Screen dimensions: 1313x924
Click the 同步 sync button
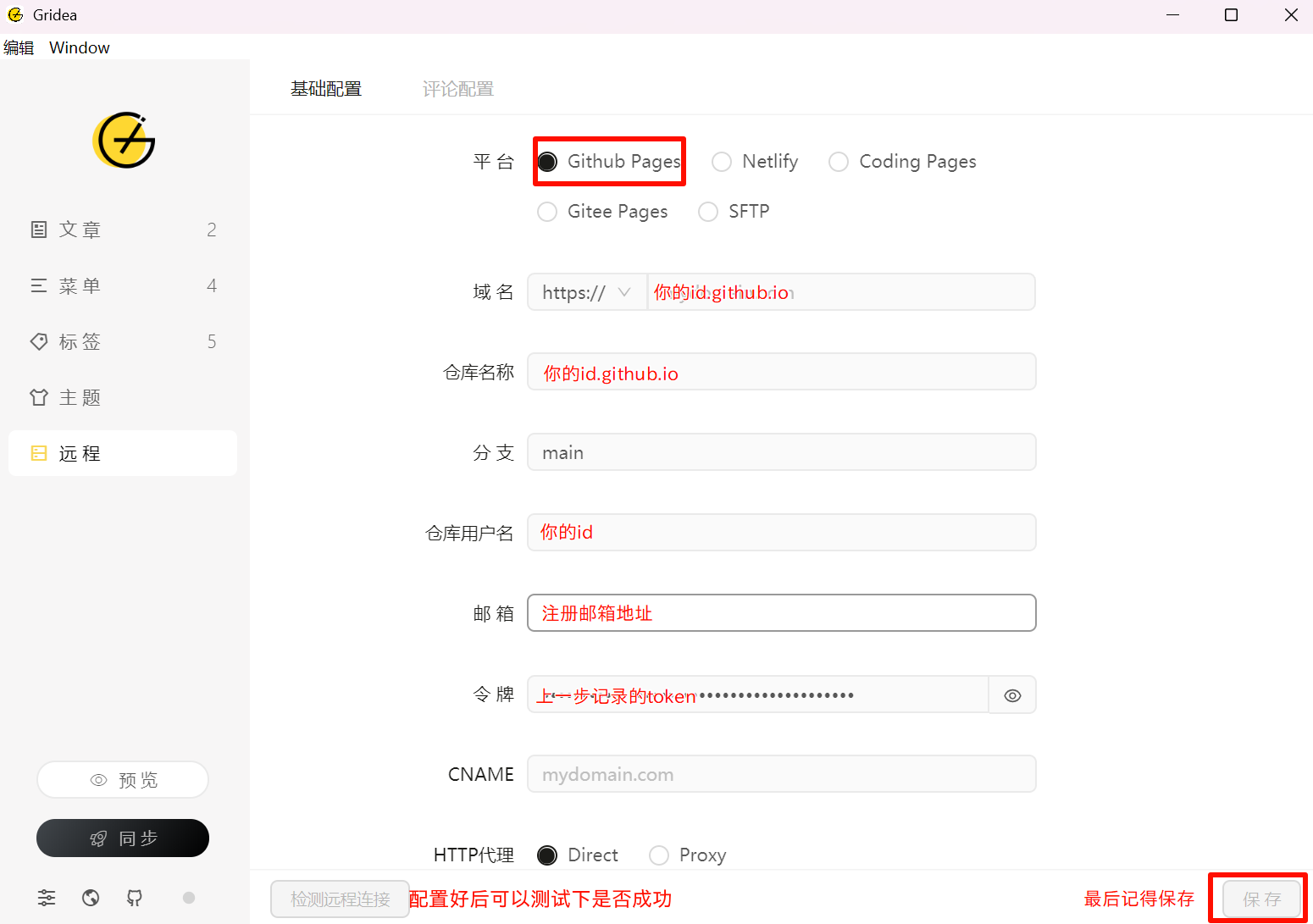[x=123, y=838]
